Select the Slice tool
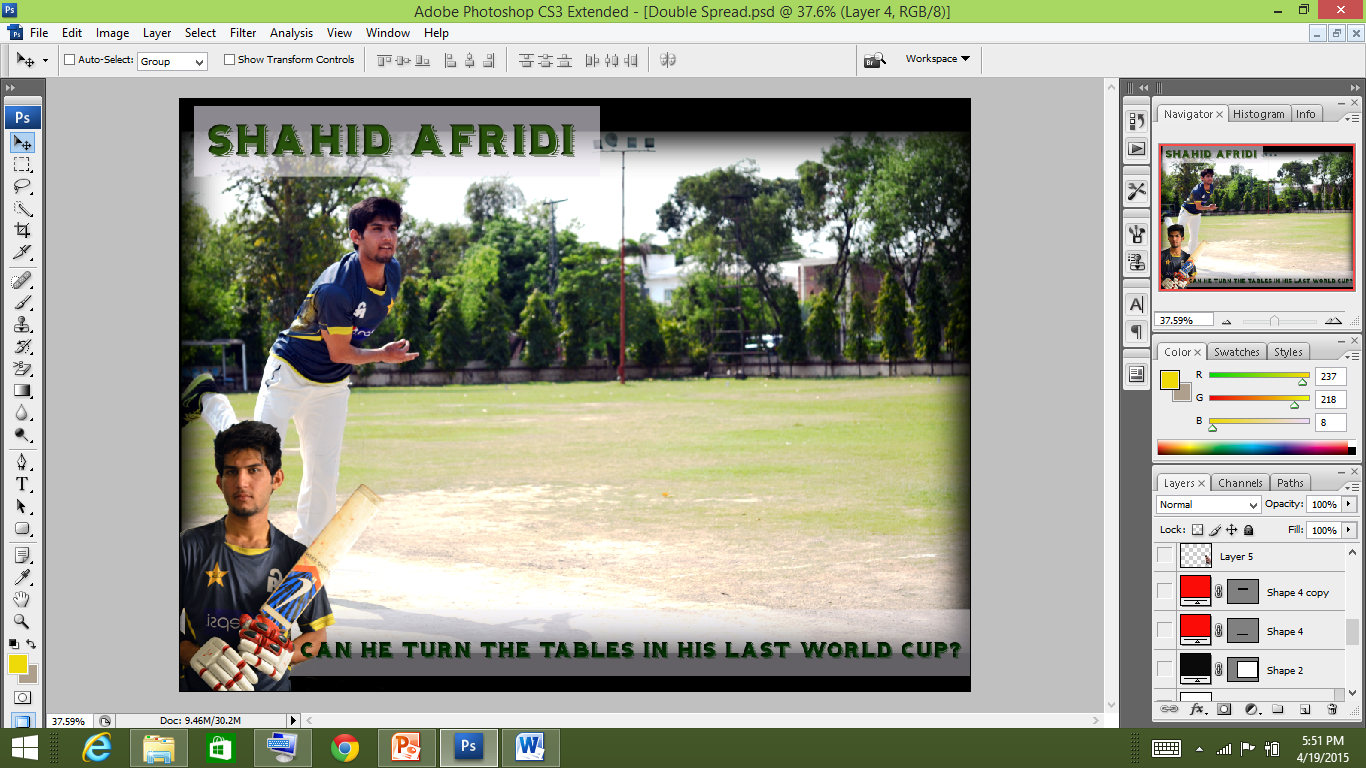This screenshot has height=768, width=1366. click(22, 253)
